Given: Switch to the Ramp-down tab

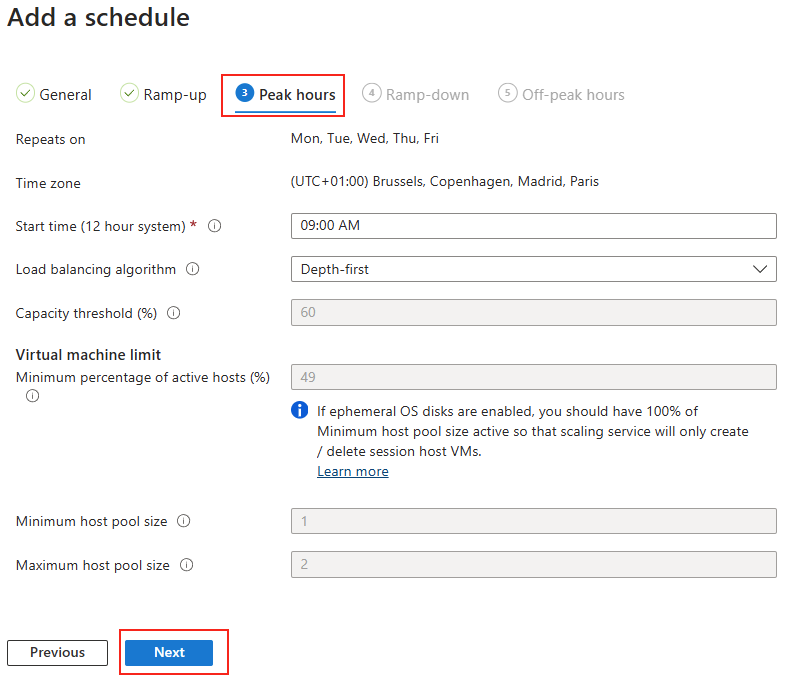Looking at the screenshot, I should 416,94.
